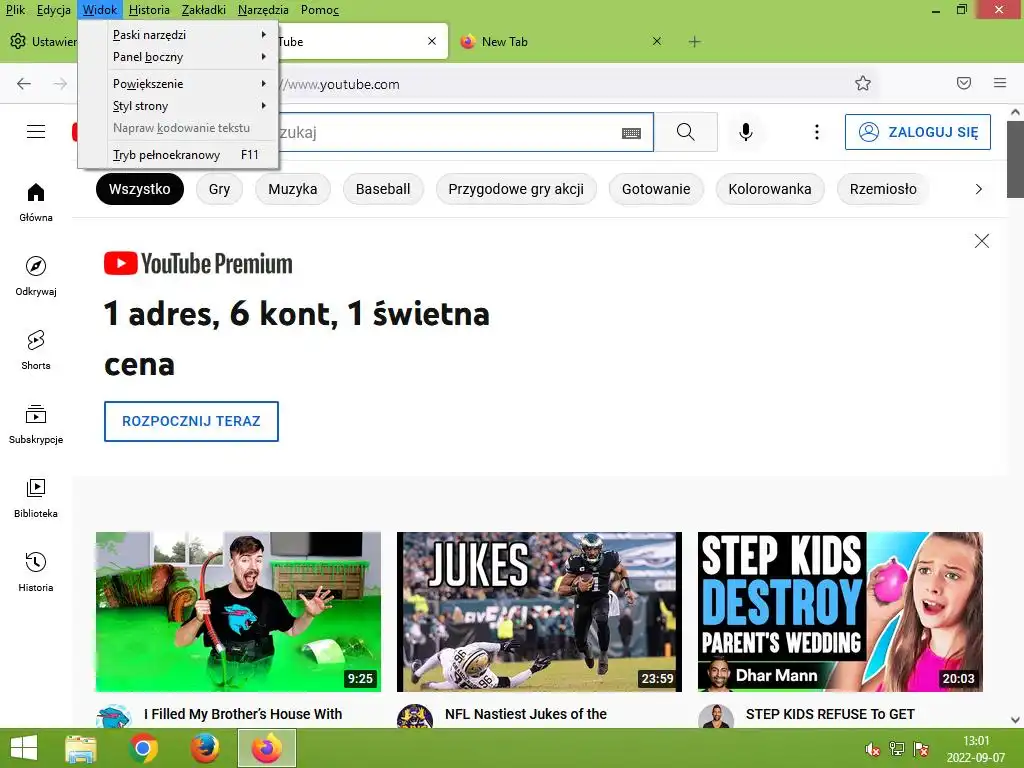Open Shorts in the sidebar

pos(36,350)
